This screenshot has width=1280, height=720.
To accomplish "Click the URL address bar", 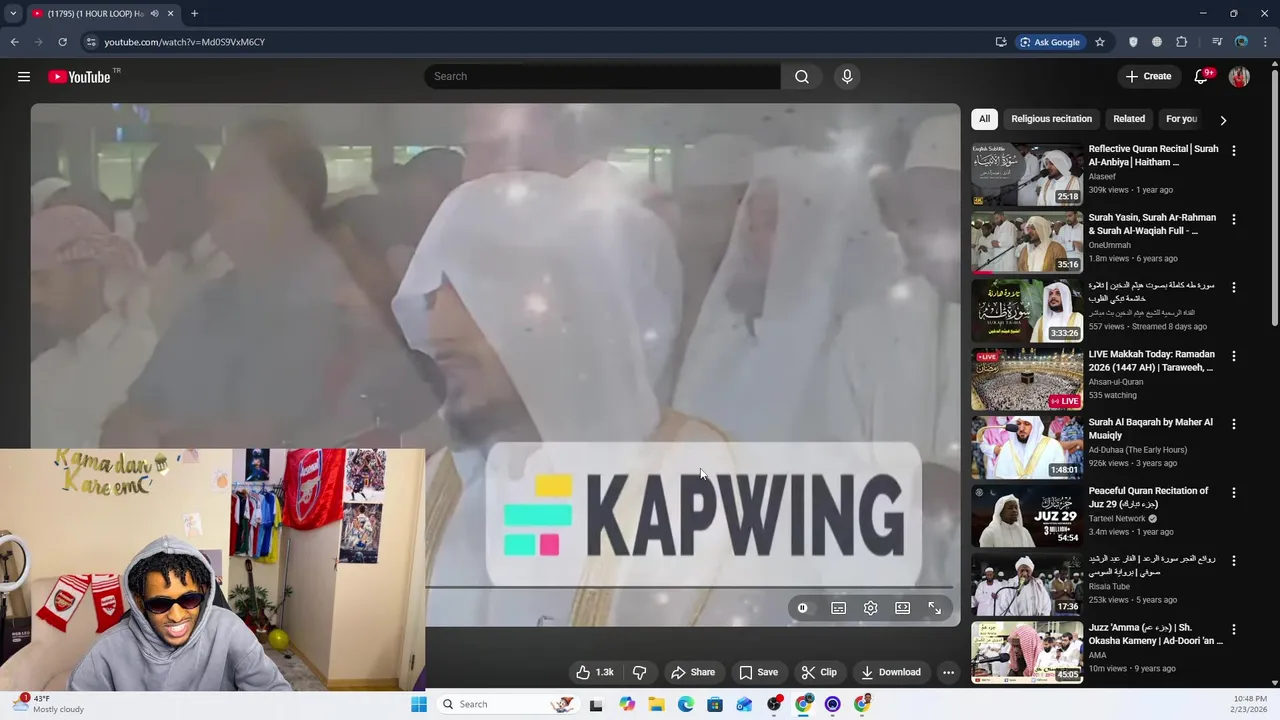I will (x=540, y=42).
